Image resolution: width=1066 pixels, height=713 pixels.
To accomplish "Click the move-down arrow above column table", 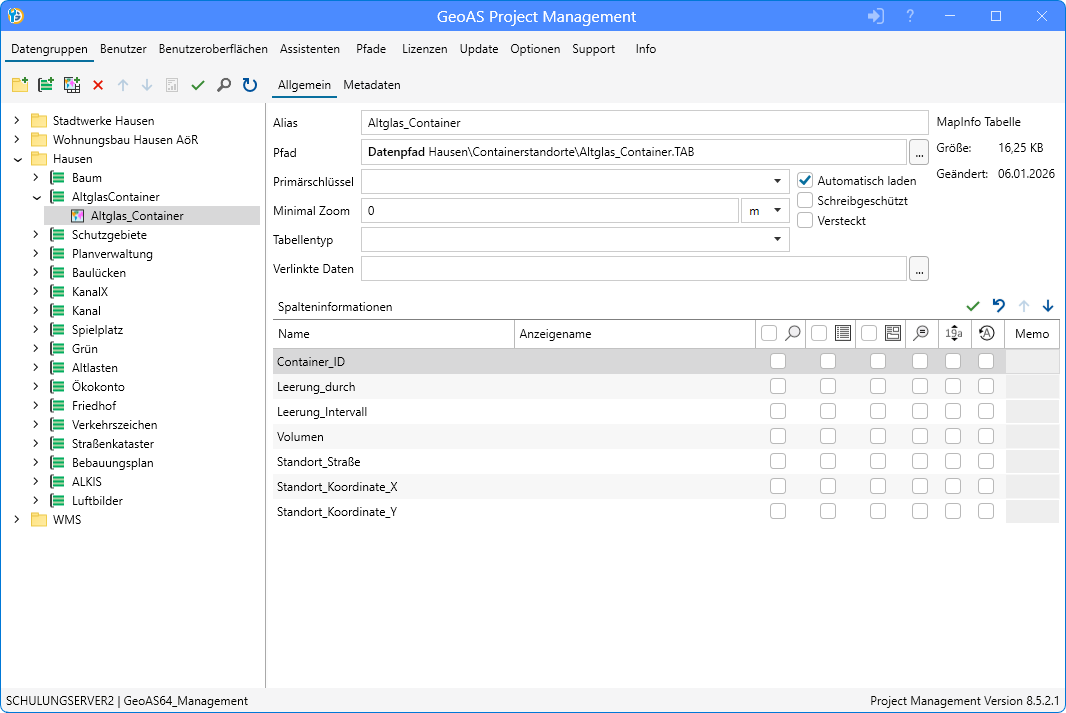I will (x=1048, y=306).
